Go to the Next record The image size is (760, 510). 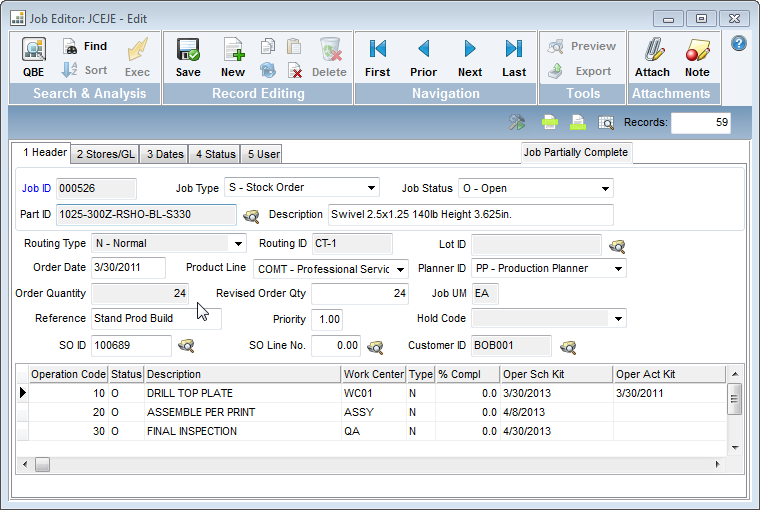(x=470, y=58)
